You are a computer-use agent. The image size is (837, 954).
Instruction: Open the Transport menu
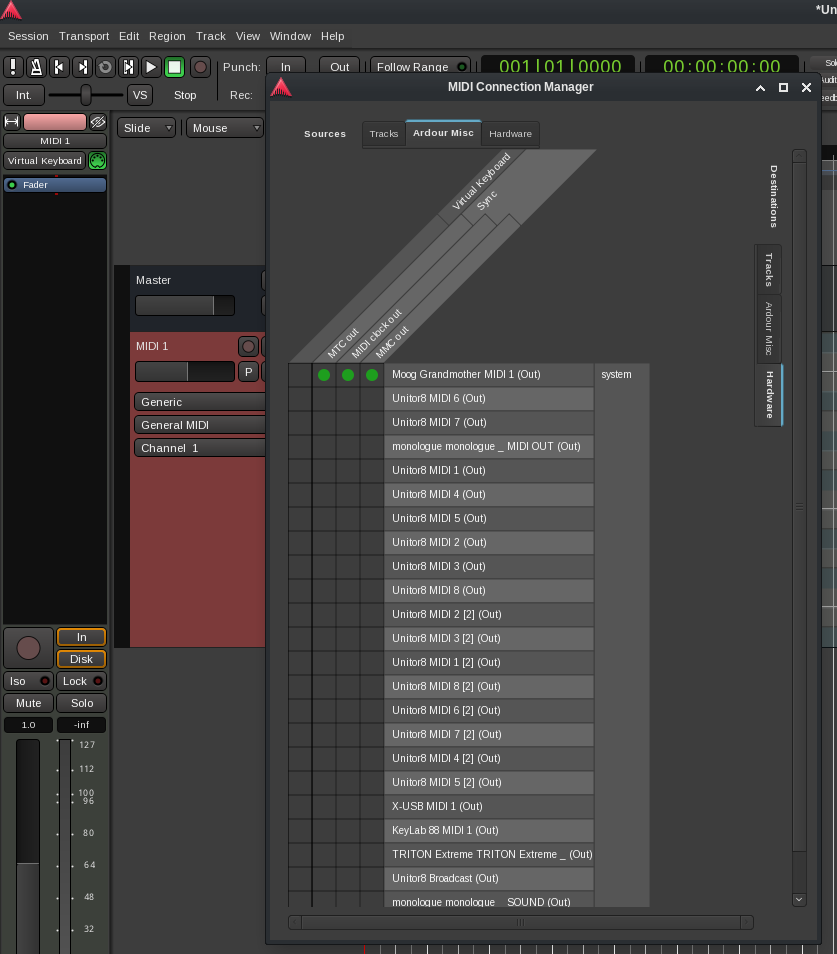(84, 36)
